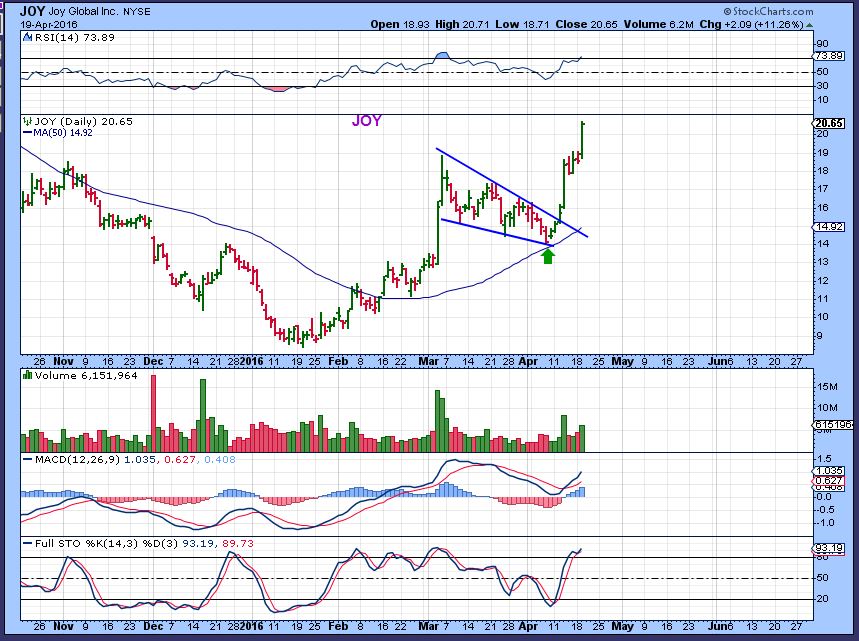Click the 'Mar' label below the price panel

point(428,362)
